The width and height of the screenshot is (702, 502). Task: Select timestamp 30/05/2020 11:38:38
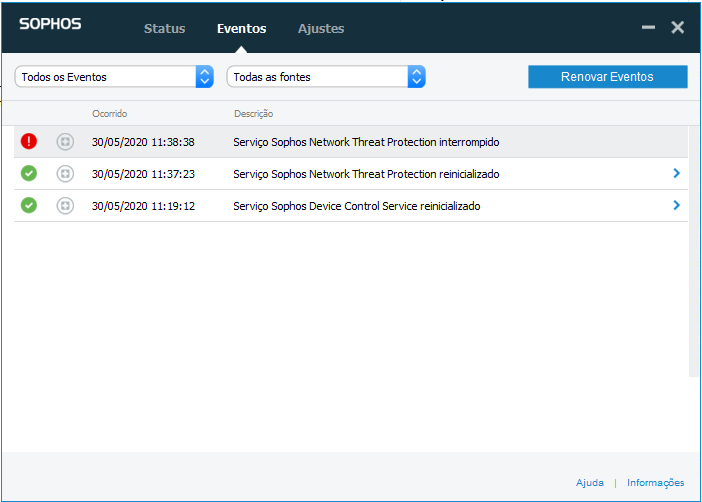click(x=143, y=142)
